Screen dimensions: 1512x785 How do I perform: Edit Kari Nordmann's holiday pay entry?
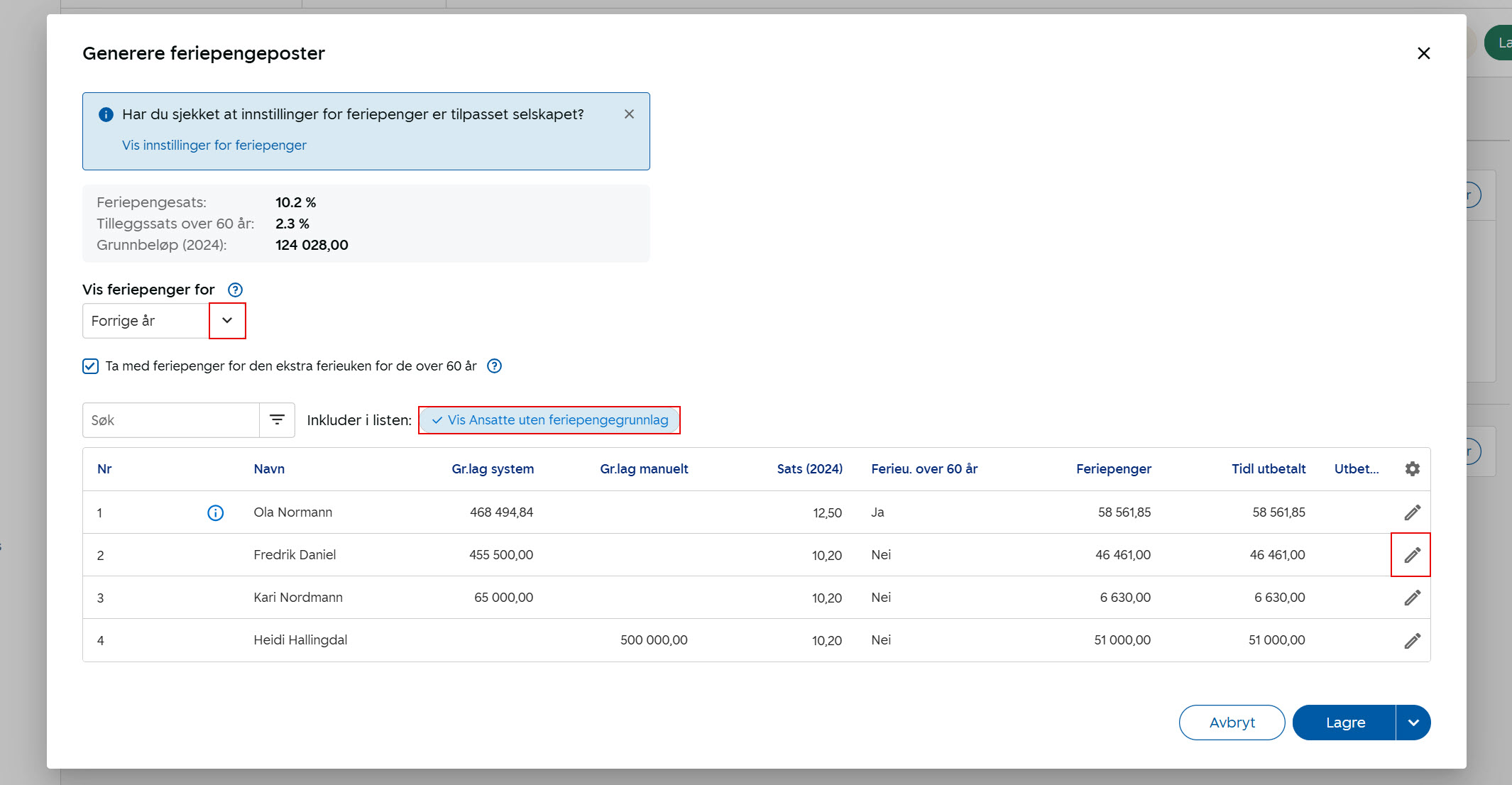click(x=1412, y=598)
